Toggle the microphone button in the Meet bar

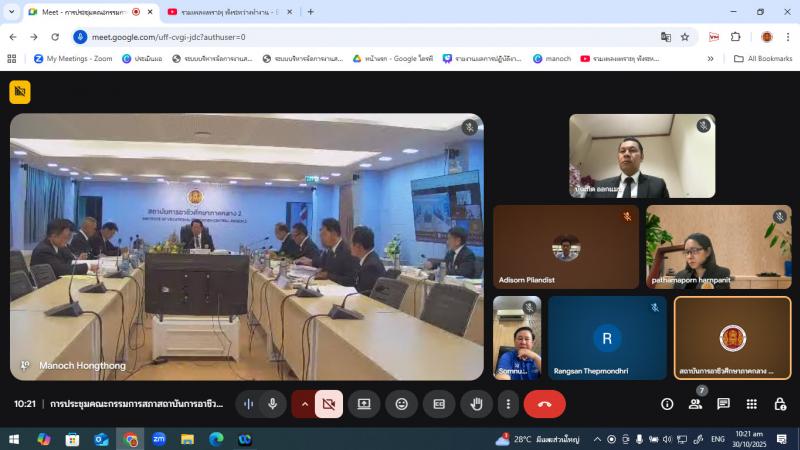click(272, 404)
